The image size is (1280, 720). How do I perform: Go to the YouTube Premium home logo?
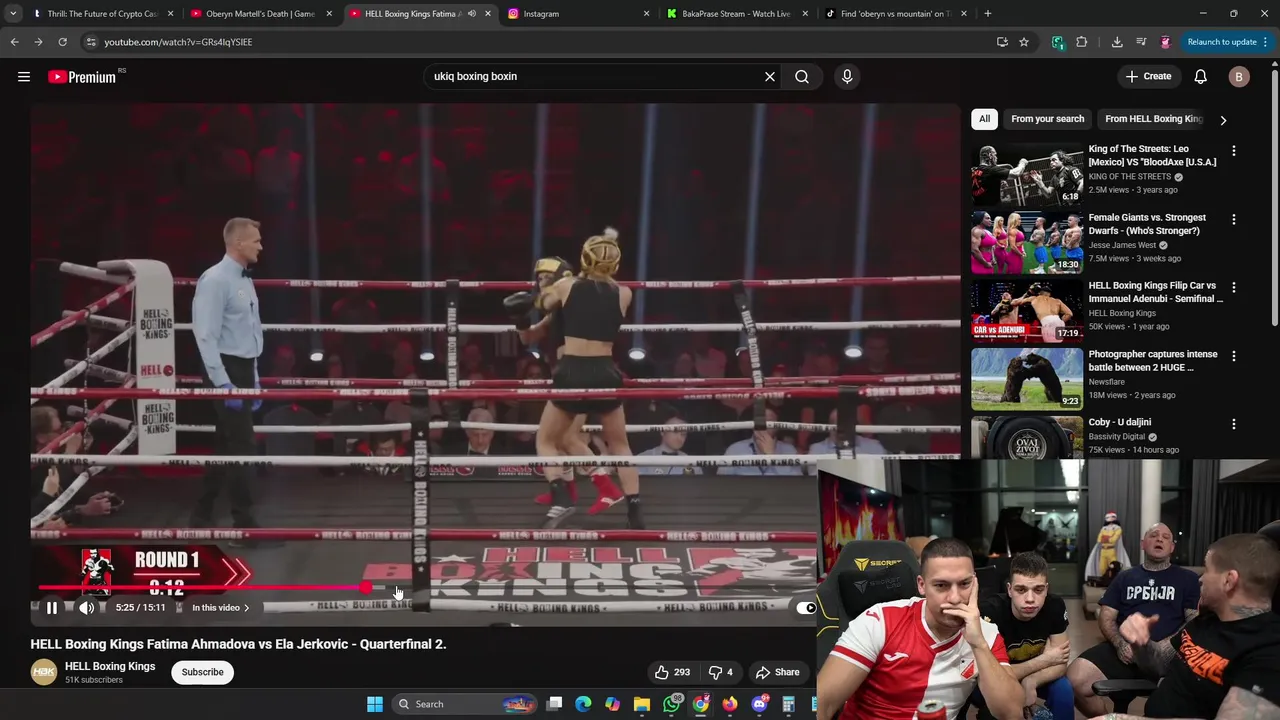point(82,77)
